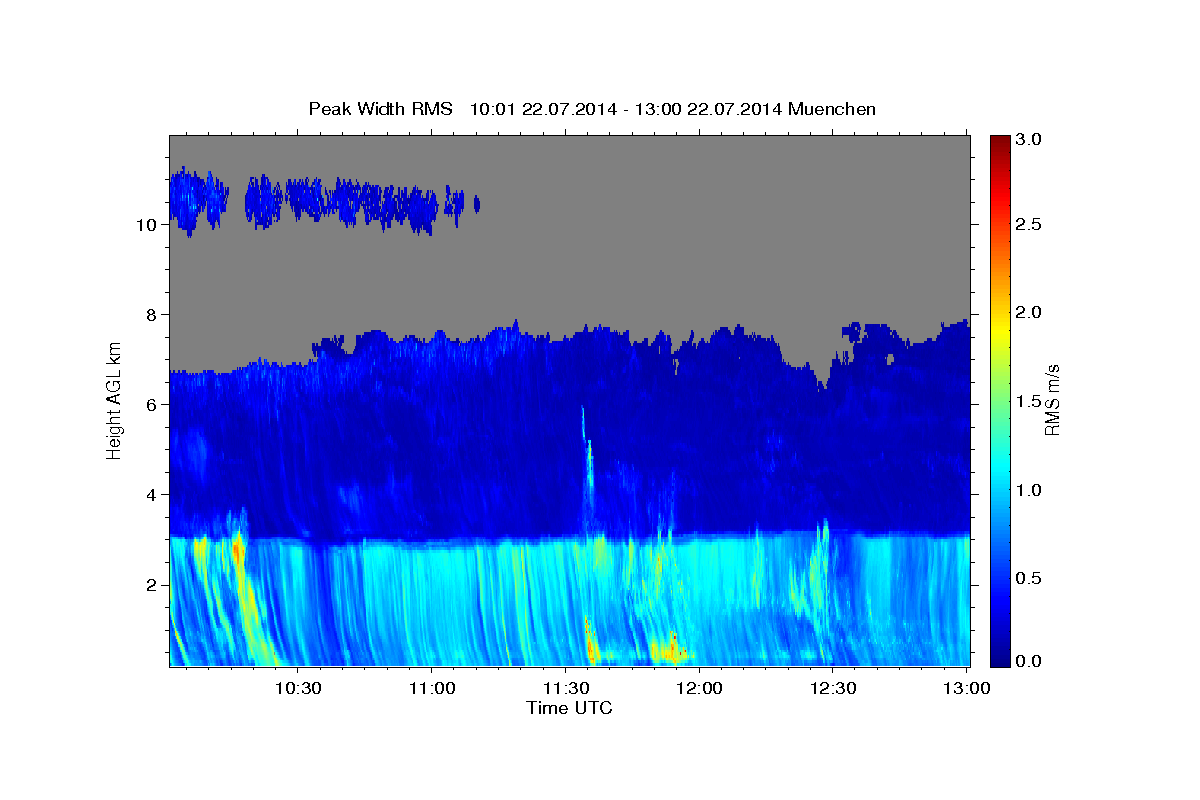
Task: Click the plot title "Peak Width RMS"
Action: point(380,108)
